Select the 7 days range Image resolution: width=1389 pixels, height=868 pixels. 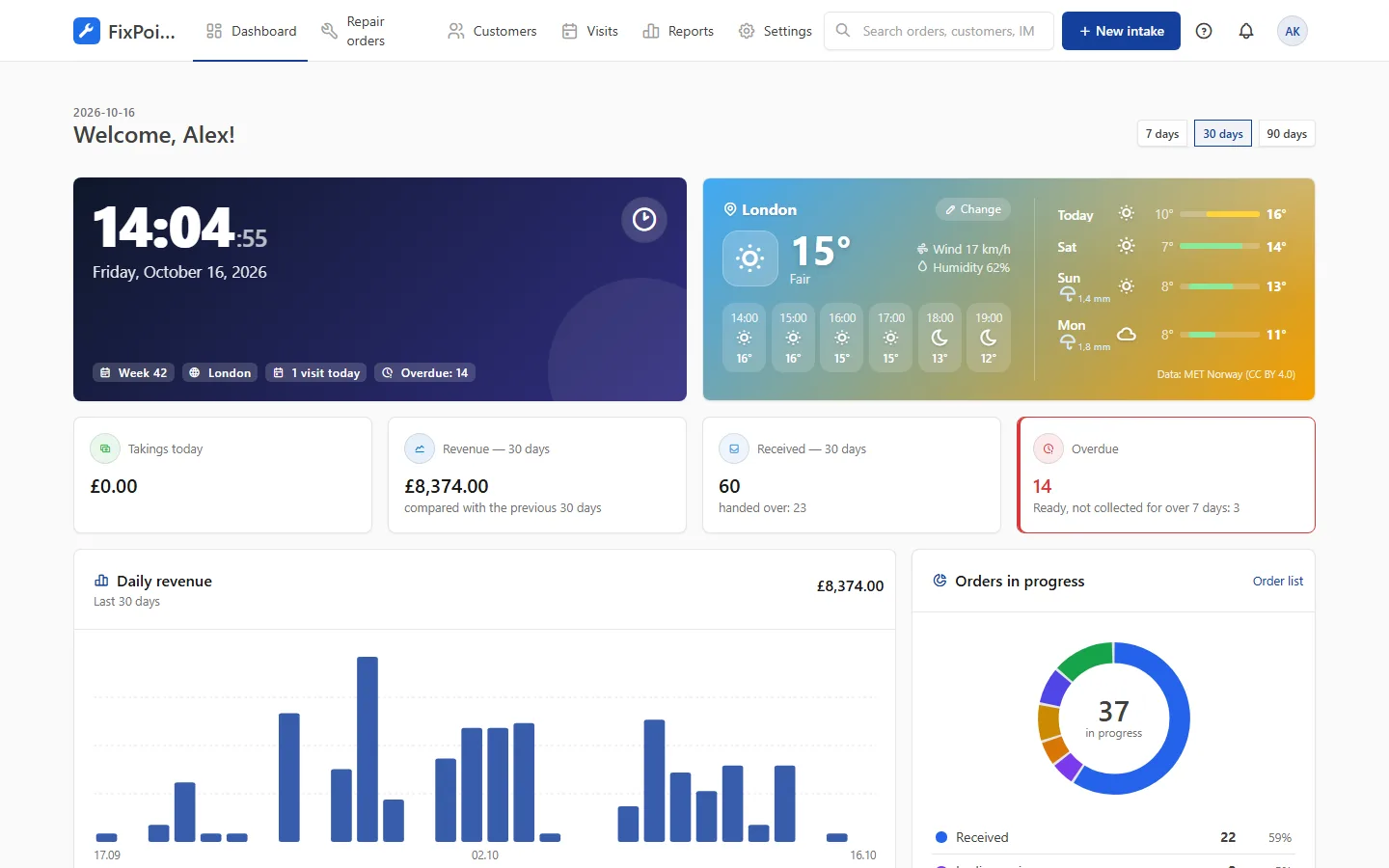coord(1162,134)
